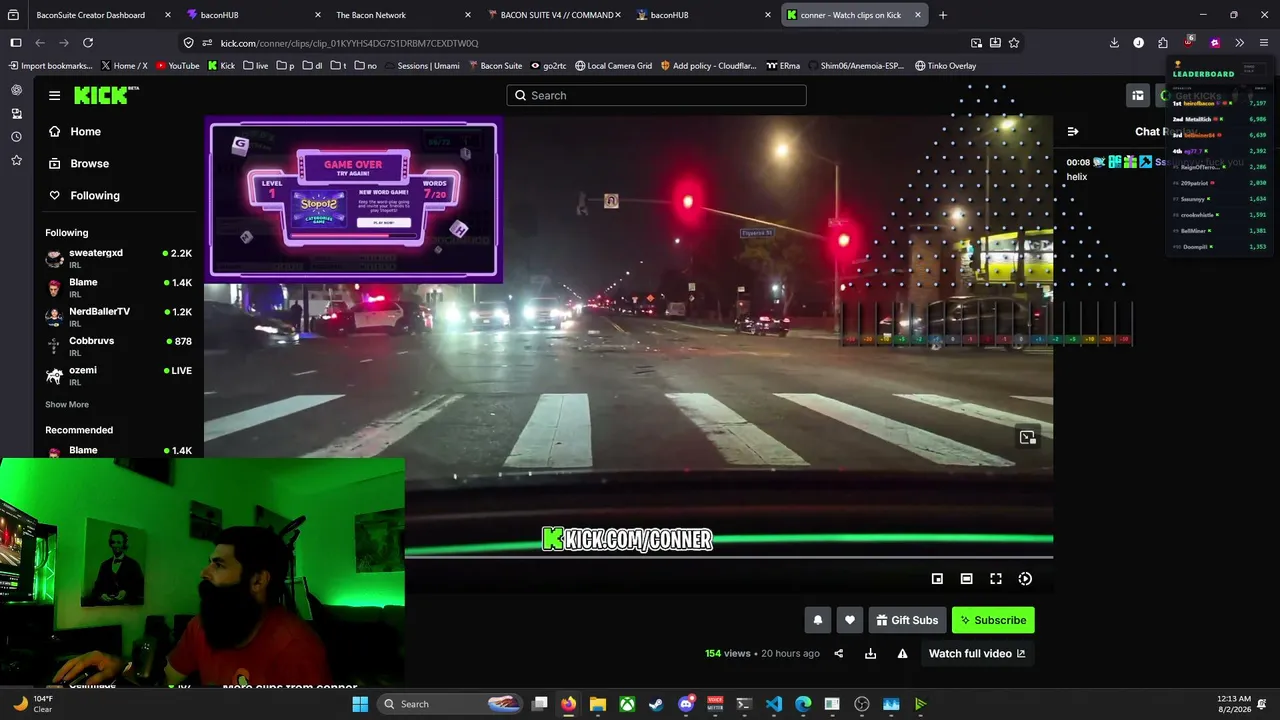Open the Home / X bookmark
Image resolution: width=1280 pixels, height=720 pixels.
point(123,66)
